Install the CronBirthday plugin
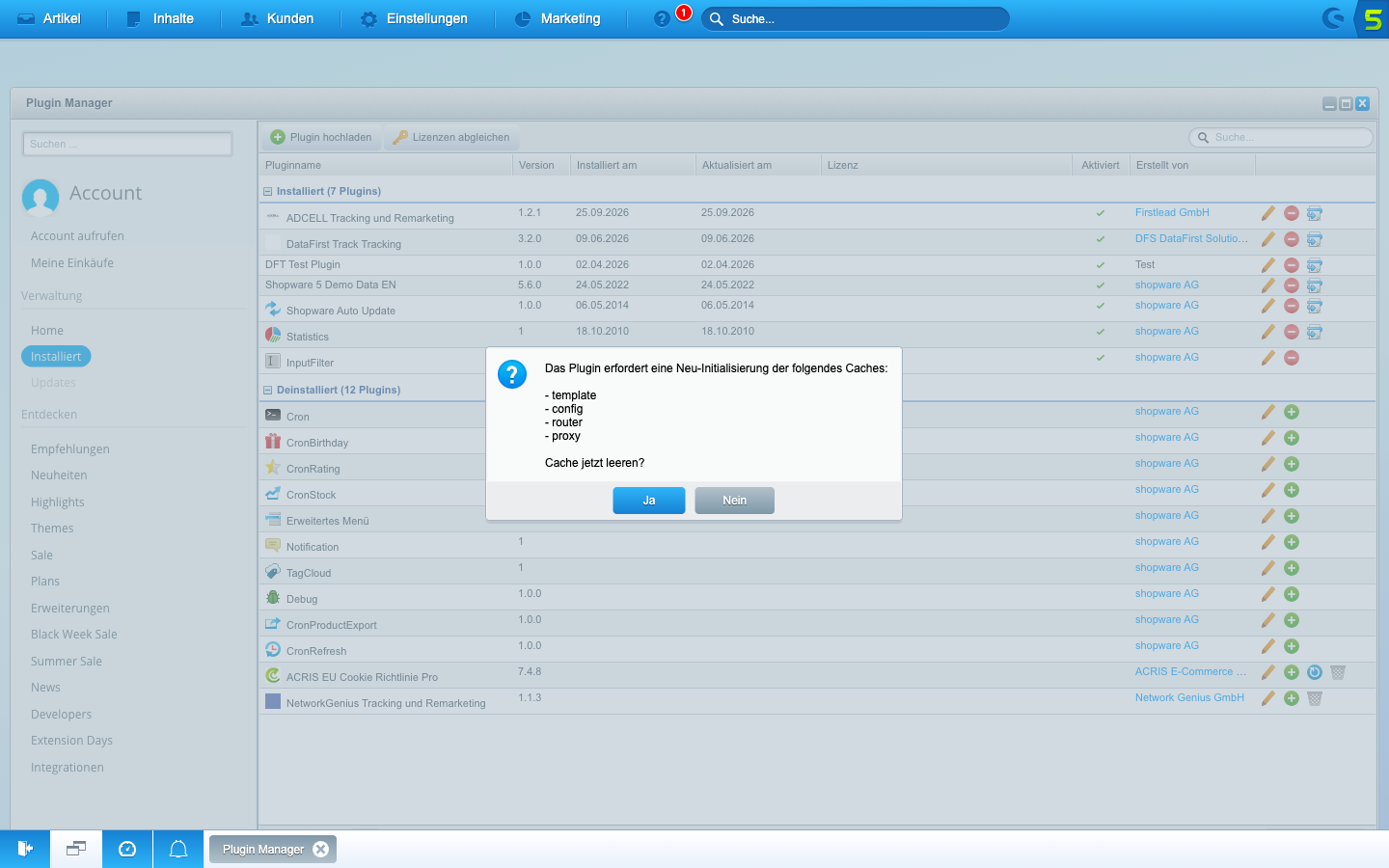 pos(1292,438)
